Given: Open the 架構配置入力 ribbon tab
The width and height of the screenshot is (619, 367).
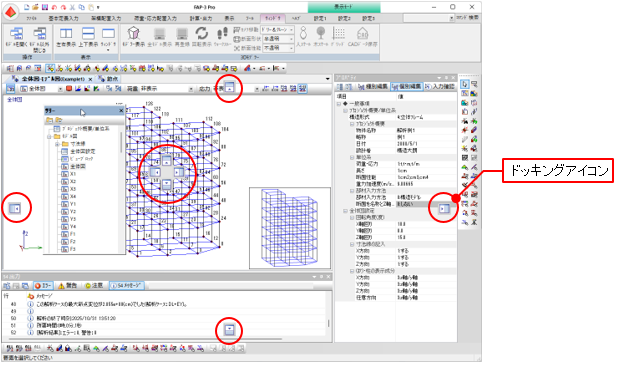Looking at the screenshot, I should tap(106, 18).
